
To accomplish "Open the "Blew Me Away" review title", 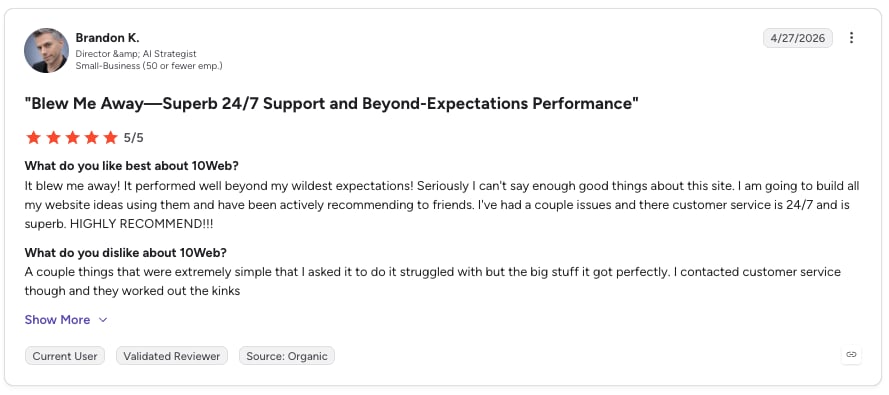I will tap(332, 104).
